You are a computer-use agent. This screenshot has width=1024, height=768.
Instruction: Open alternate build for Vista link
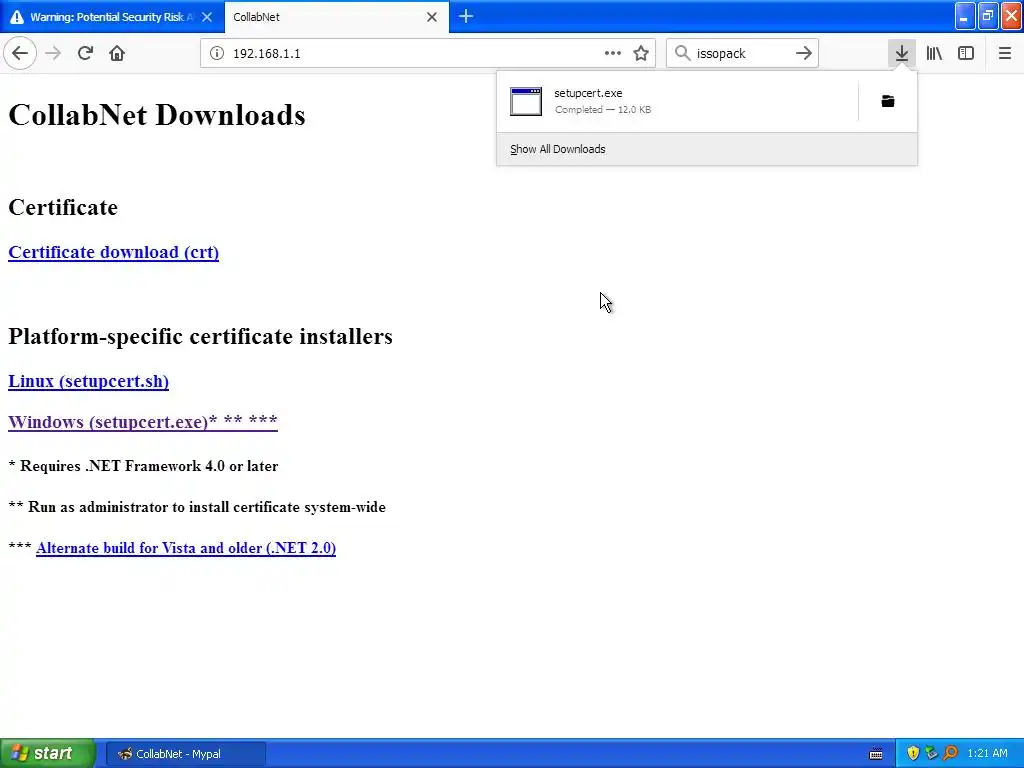click(x=186, y=548)
